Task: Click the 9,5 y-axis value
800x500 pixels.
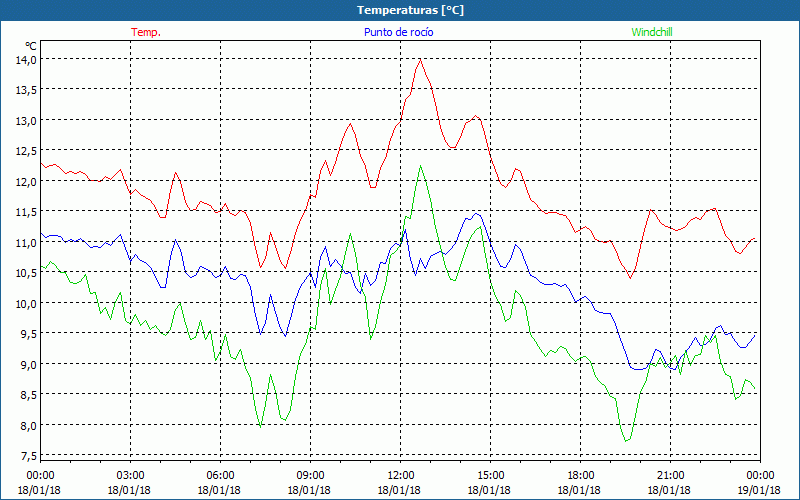Action: (x=29, y=334)
